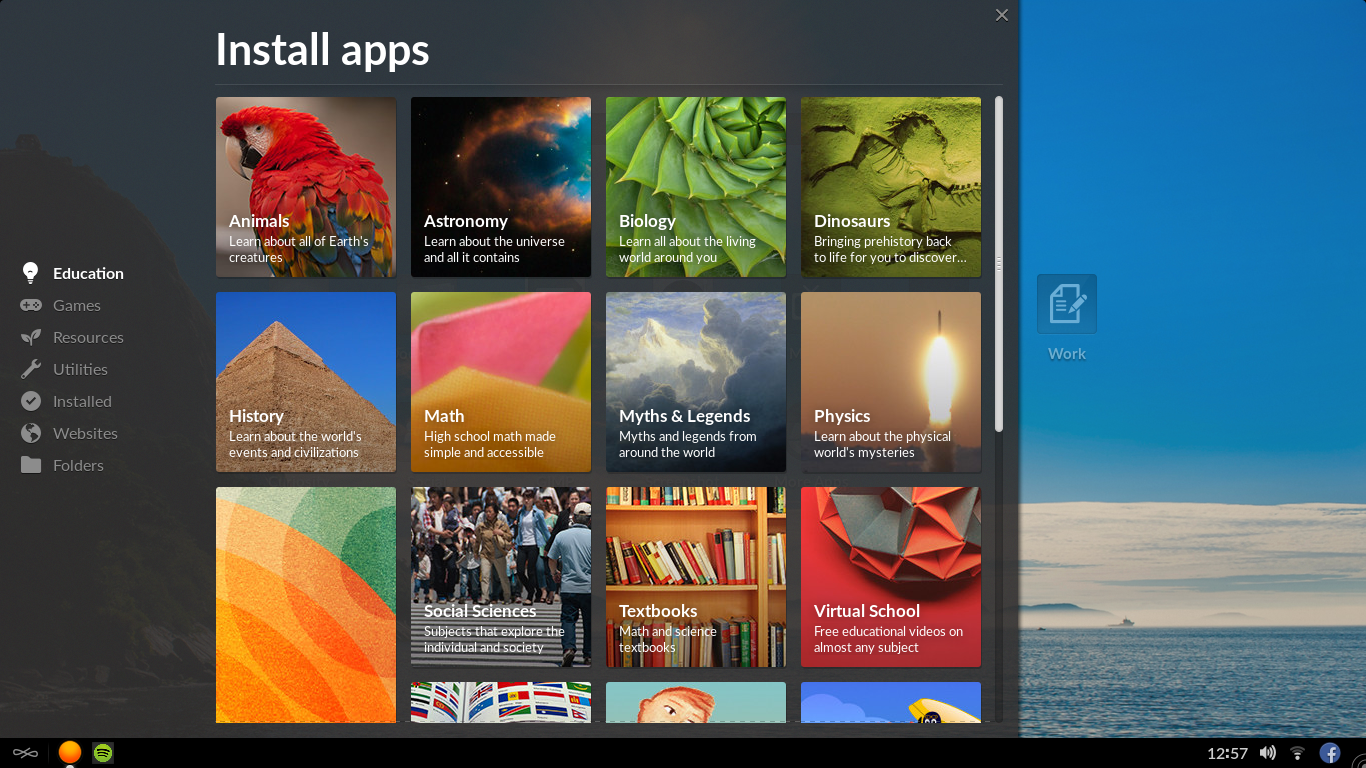Screen dimensions: 1366x768
Task: Open the cartoon character tile
Action: tap(696, 702)
